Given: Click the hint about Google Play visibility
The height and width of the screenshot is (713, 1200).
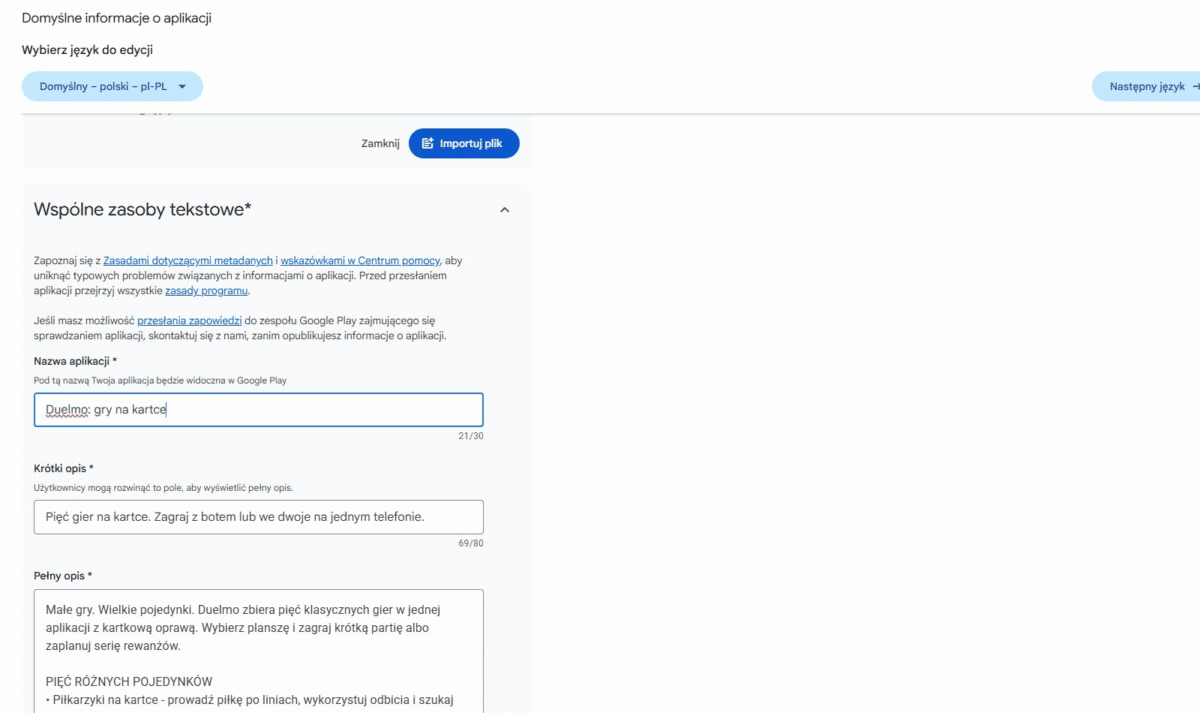Looking at the screenshot, I should pyautogui.click(x=160, y=381).
